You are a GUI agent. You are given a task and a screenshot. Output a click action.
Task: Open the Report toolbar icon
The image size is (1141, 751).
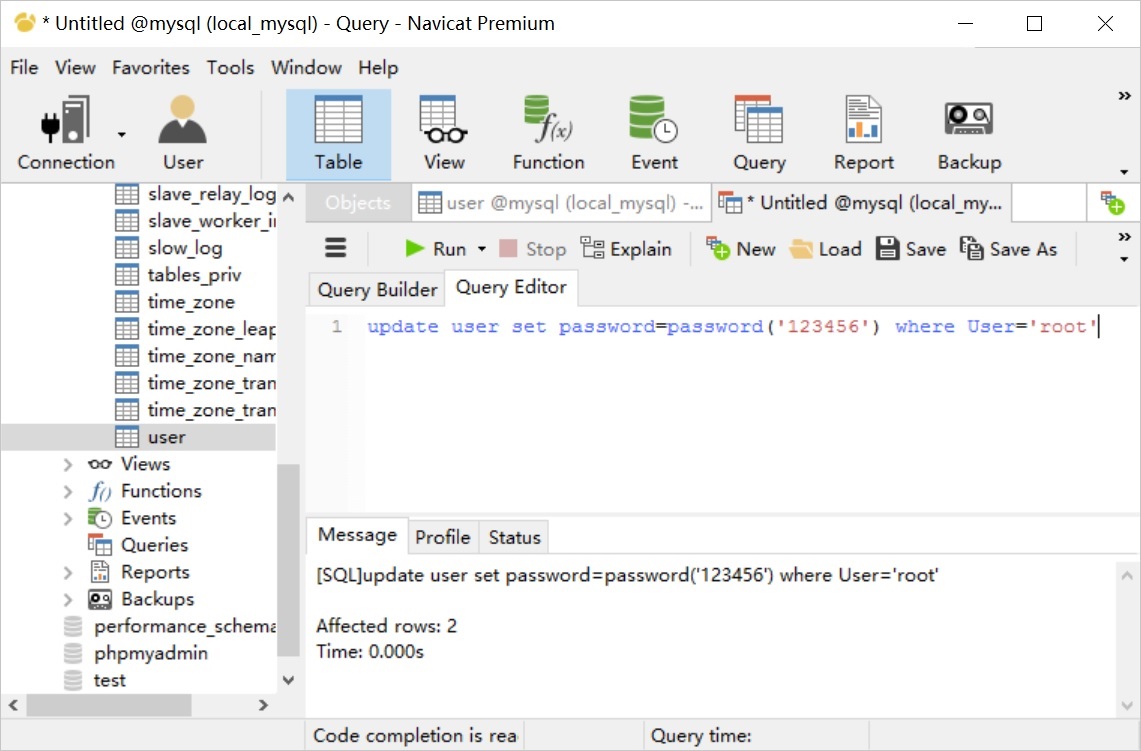(864, 134)
